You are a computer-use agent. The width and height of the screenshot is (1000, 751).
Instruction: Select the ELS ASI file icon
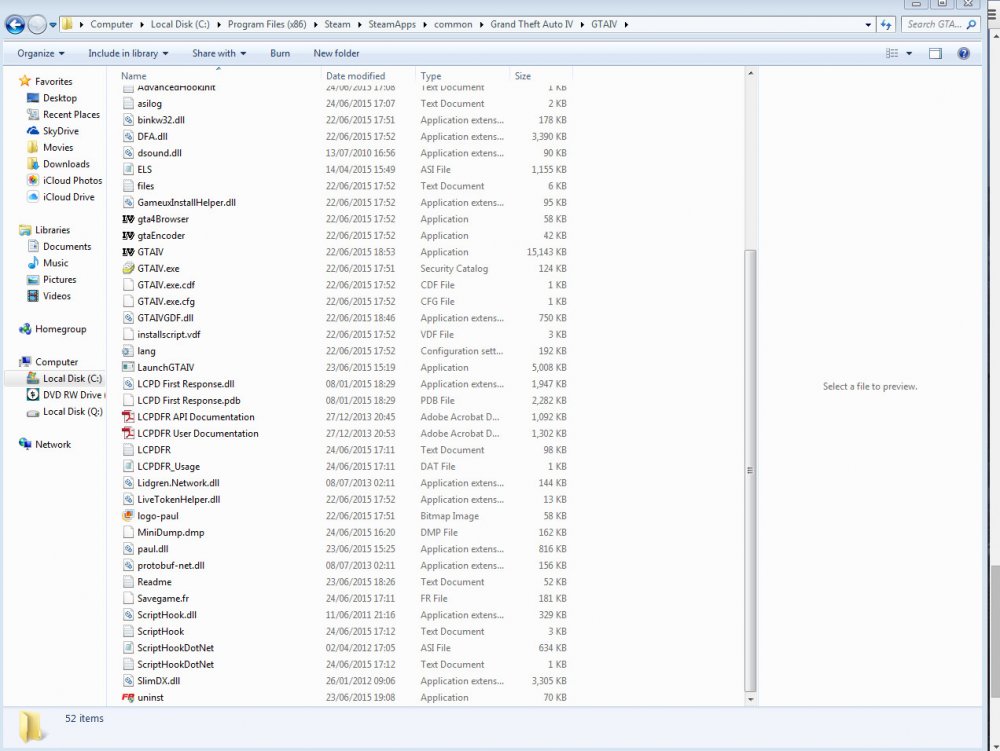coord(128,170)
